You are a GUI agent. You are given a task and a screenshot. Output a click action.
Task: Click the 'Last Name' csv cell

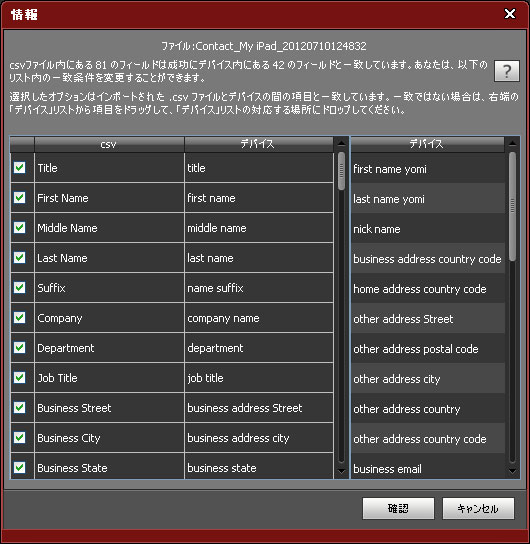point(109,258)
